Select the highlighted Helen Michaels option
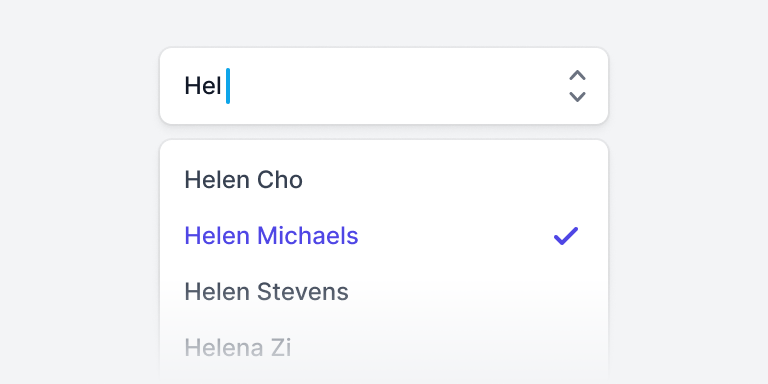Viewport: 768px width, 384px height. coord(384,236)
